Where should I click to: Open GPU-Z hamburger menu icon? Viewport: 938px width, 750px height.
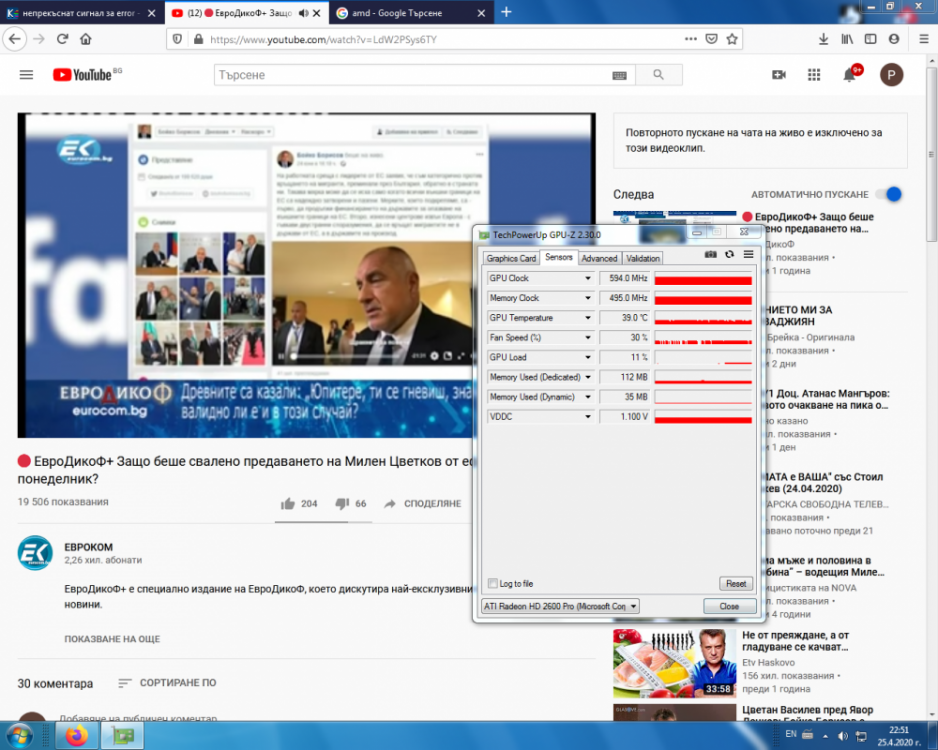[x=748, y=255]
